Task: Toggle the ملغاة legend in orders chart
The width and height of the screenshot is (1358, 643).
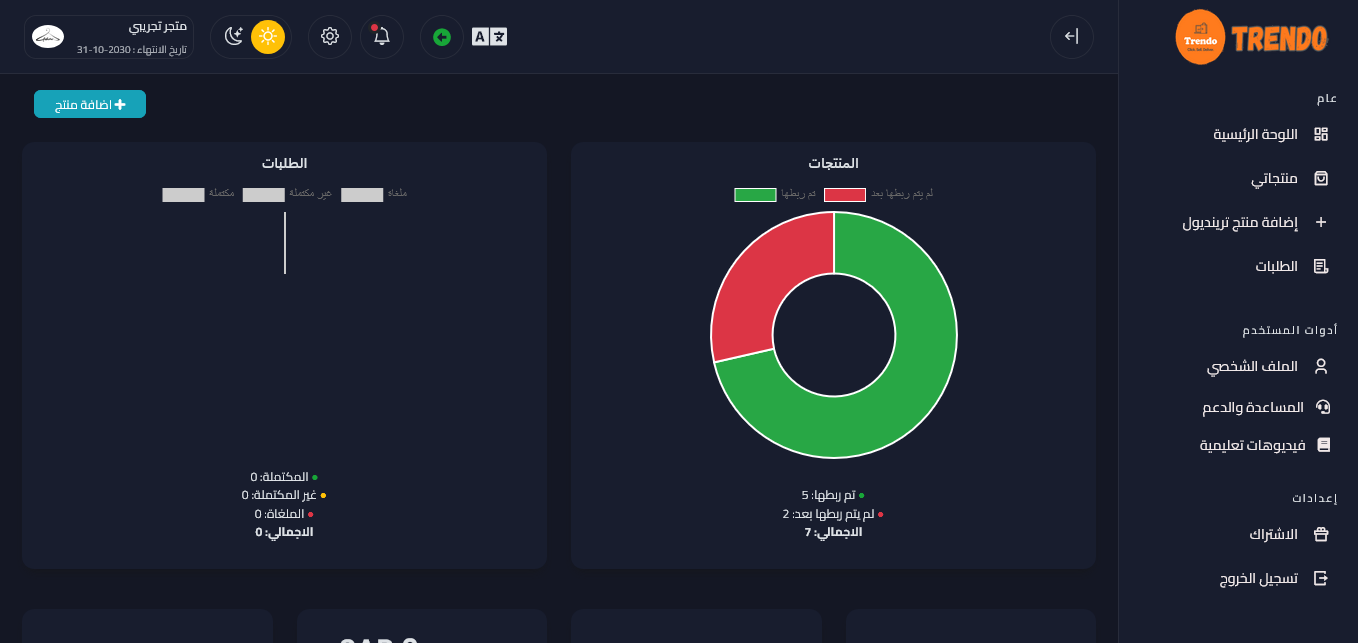Action: (x=362, y=194)
